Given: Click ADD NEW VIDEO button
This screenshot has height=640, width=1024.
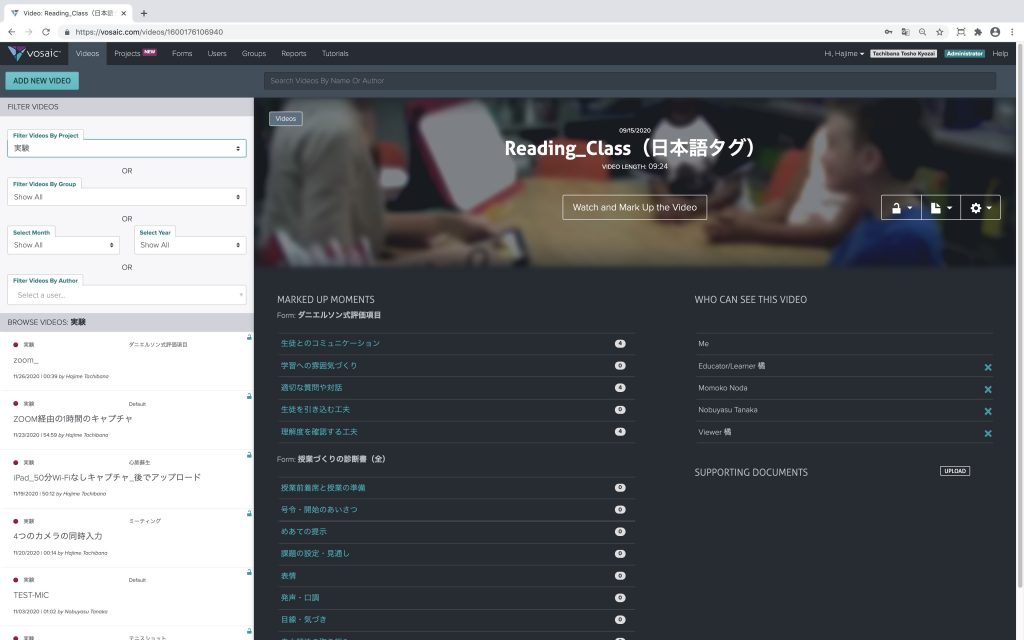Looking at the screenshot, I should (42, 80).
